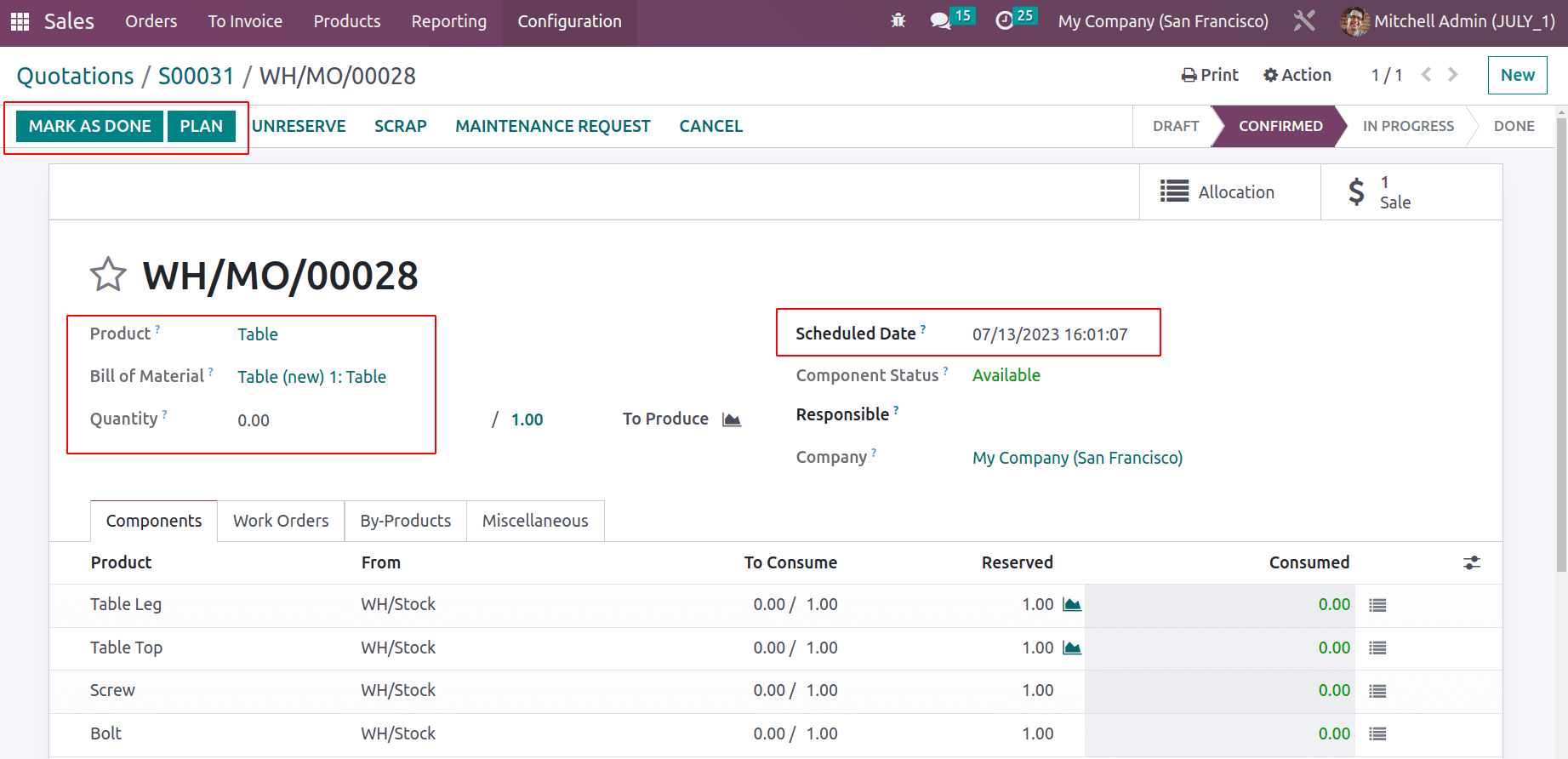
Task: Go back to the Quotations breadcrumb
Action: point(76,76)
